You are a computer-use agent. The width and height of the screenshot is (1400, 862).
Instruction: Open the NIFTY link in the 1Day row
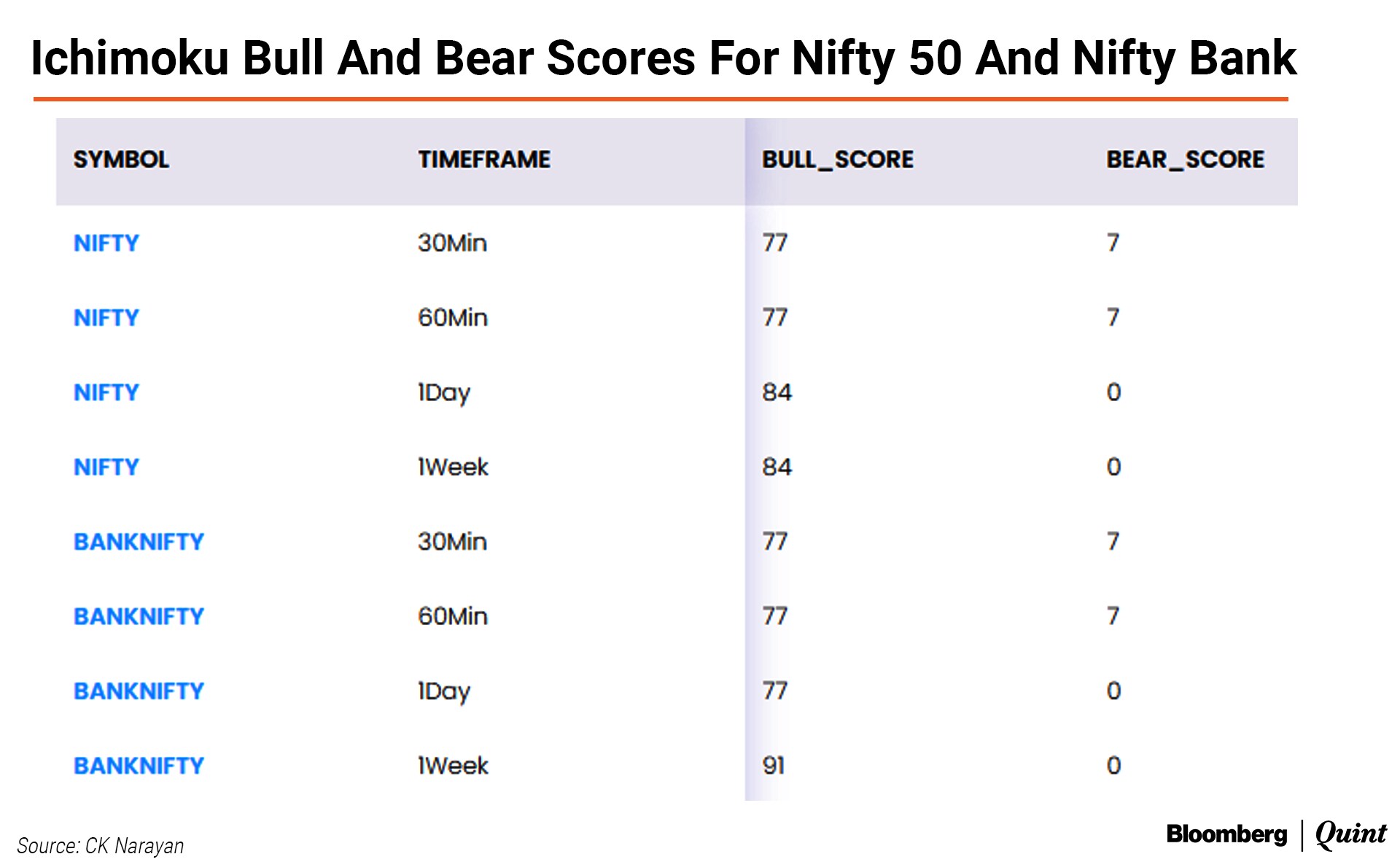106,392
